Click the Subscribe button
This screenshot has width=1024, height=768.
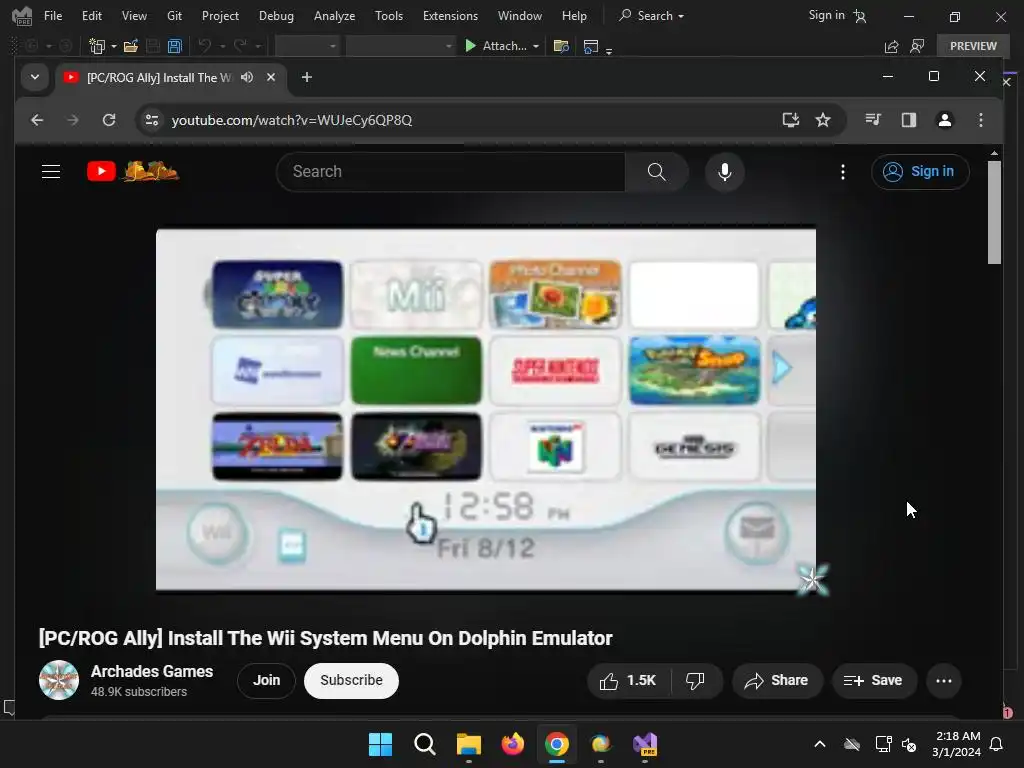[x=351, y=680]
